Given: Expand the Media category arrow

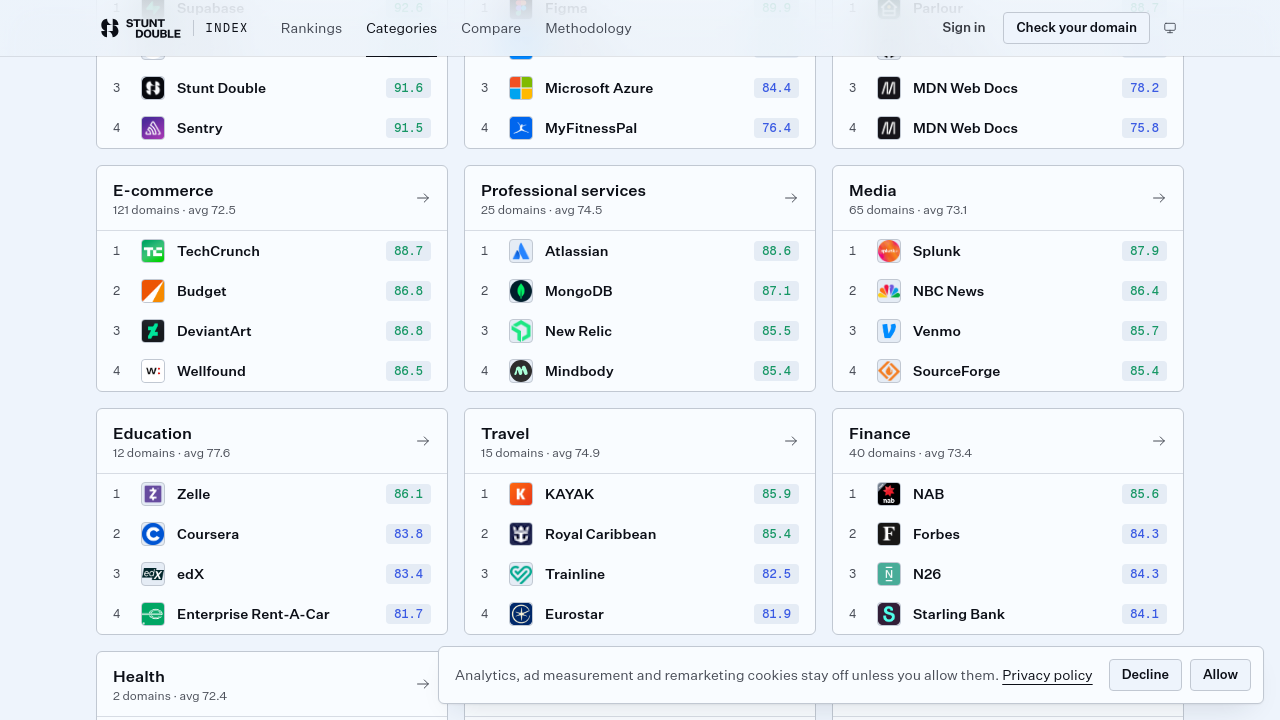Looking at the screenshot, I should (1159, 198).
